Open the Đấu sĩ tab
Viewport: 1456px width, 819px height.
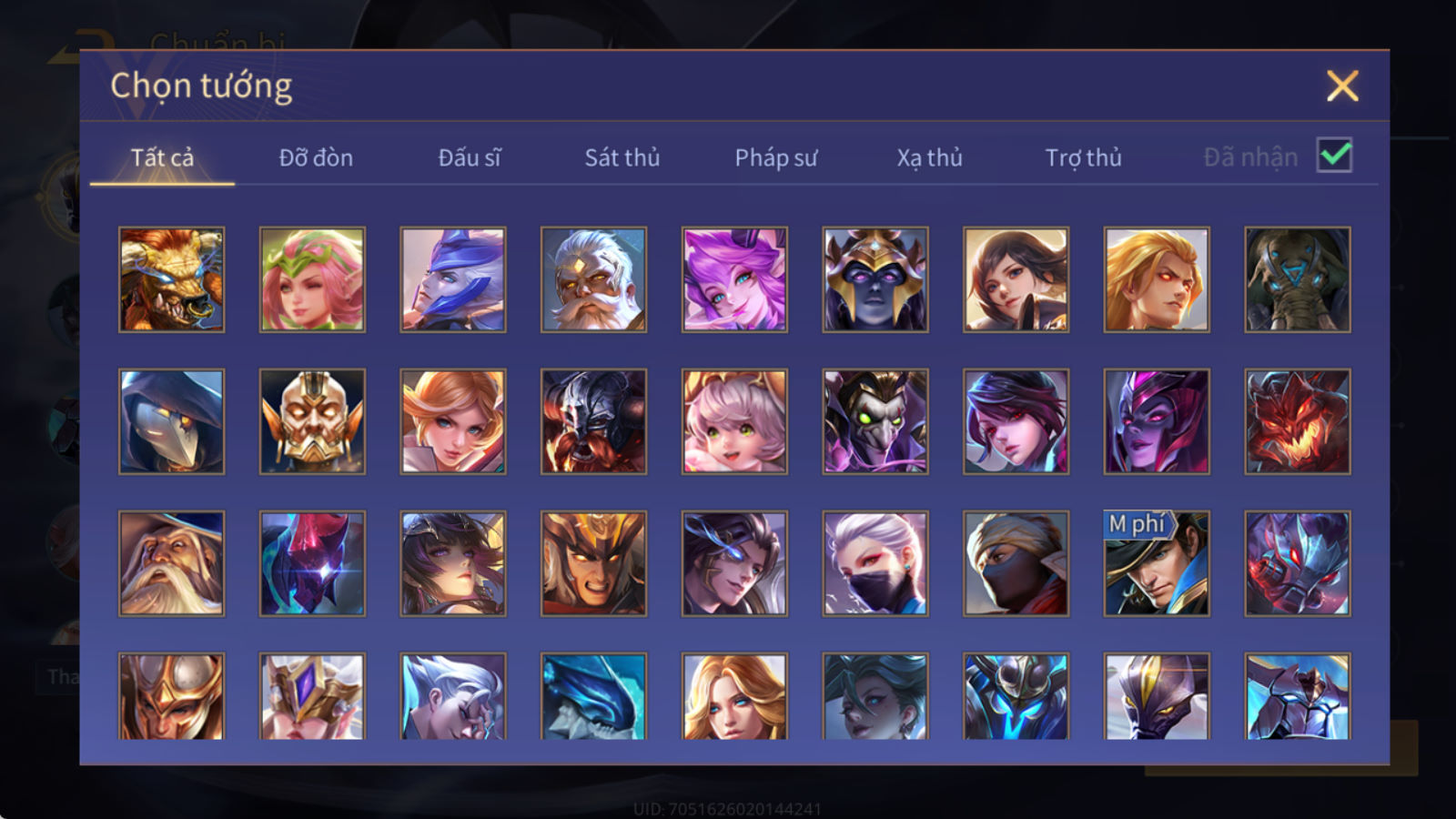click(470, 157)
